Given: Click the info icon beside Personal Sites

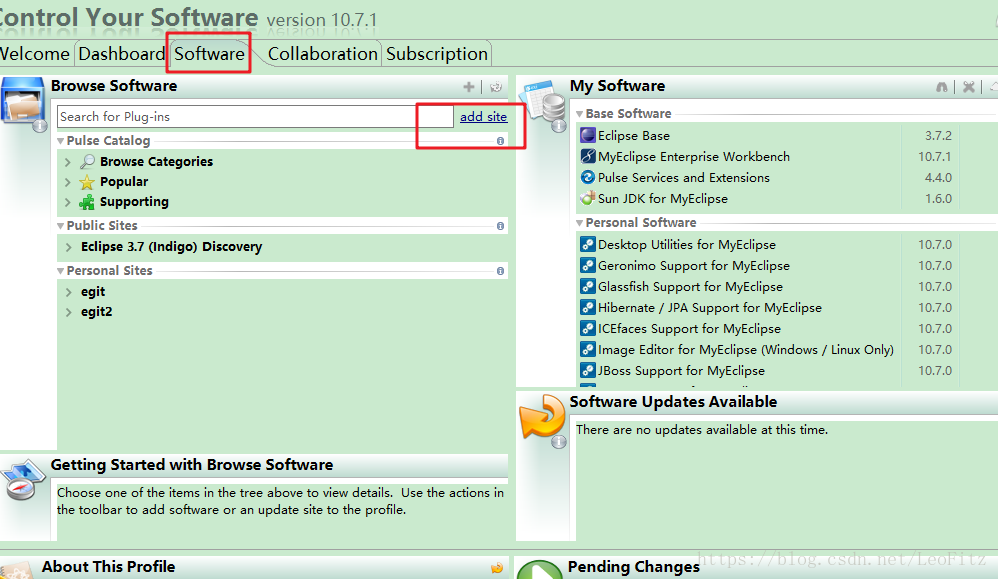Looking at the screenshot, I should pyautogui.click(x=500, y=271).
